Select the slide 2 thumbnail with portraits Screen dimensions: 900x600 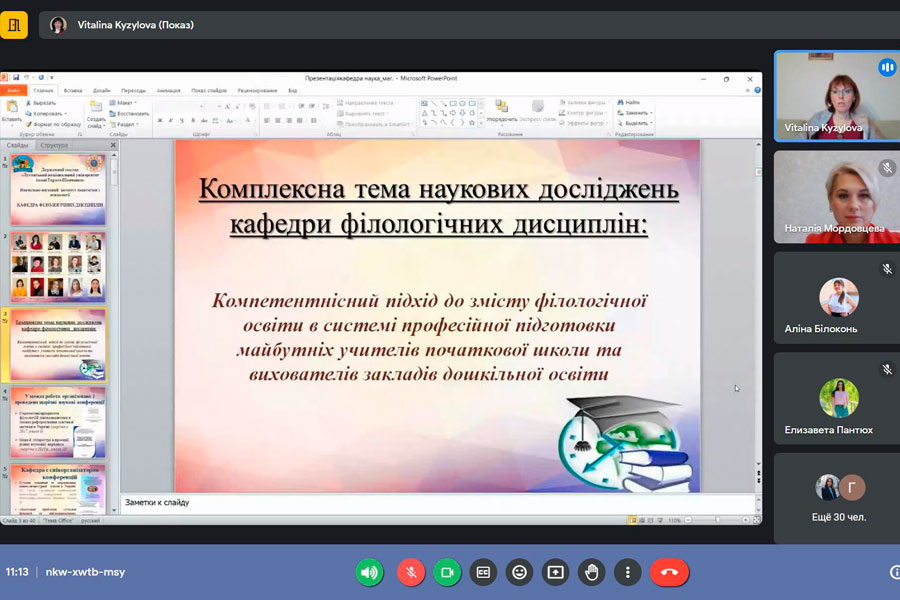click(x=58, y=266)
